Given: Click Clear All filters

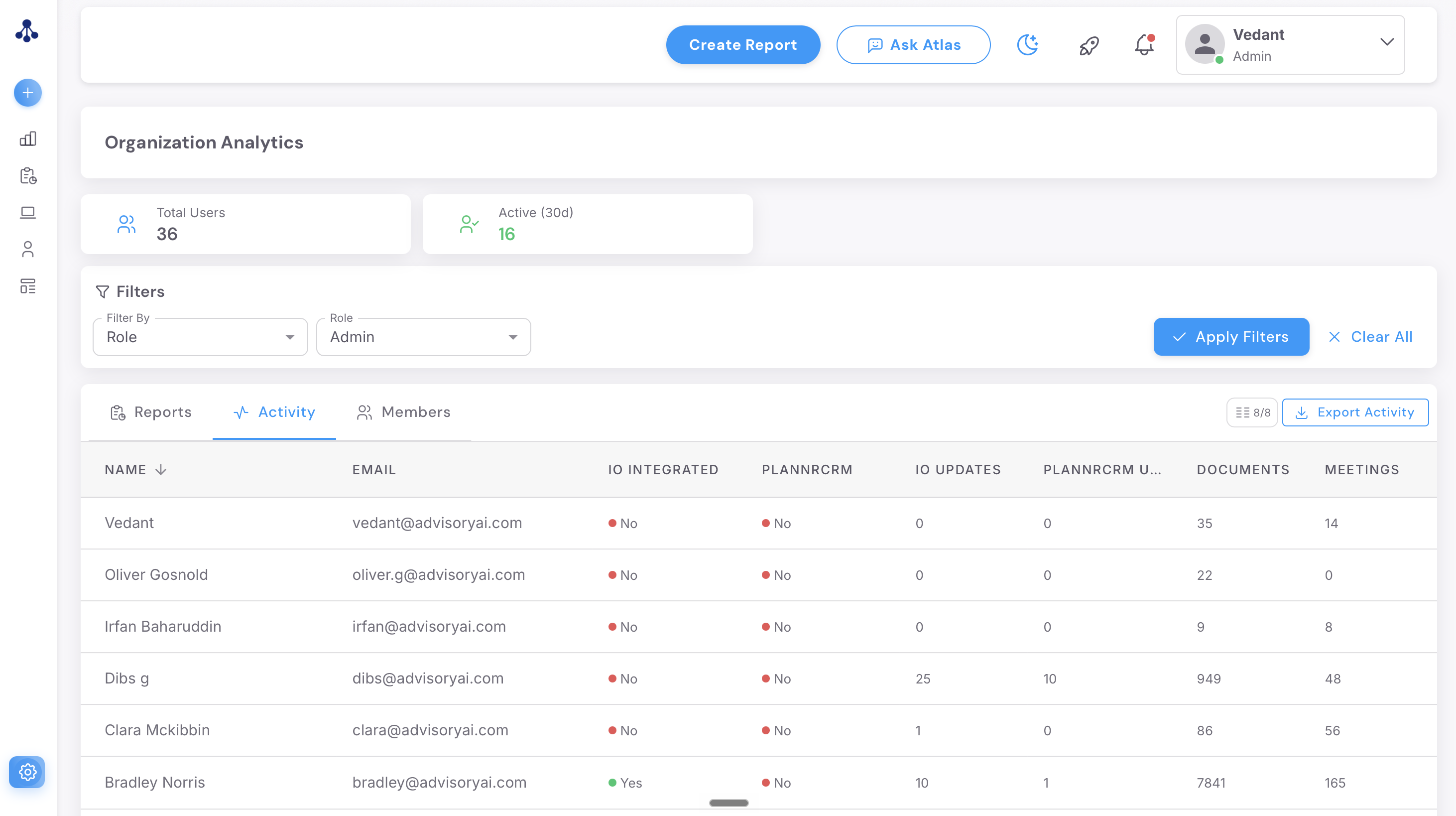Looking at the screenshot, I should [1370, 337].
